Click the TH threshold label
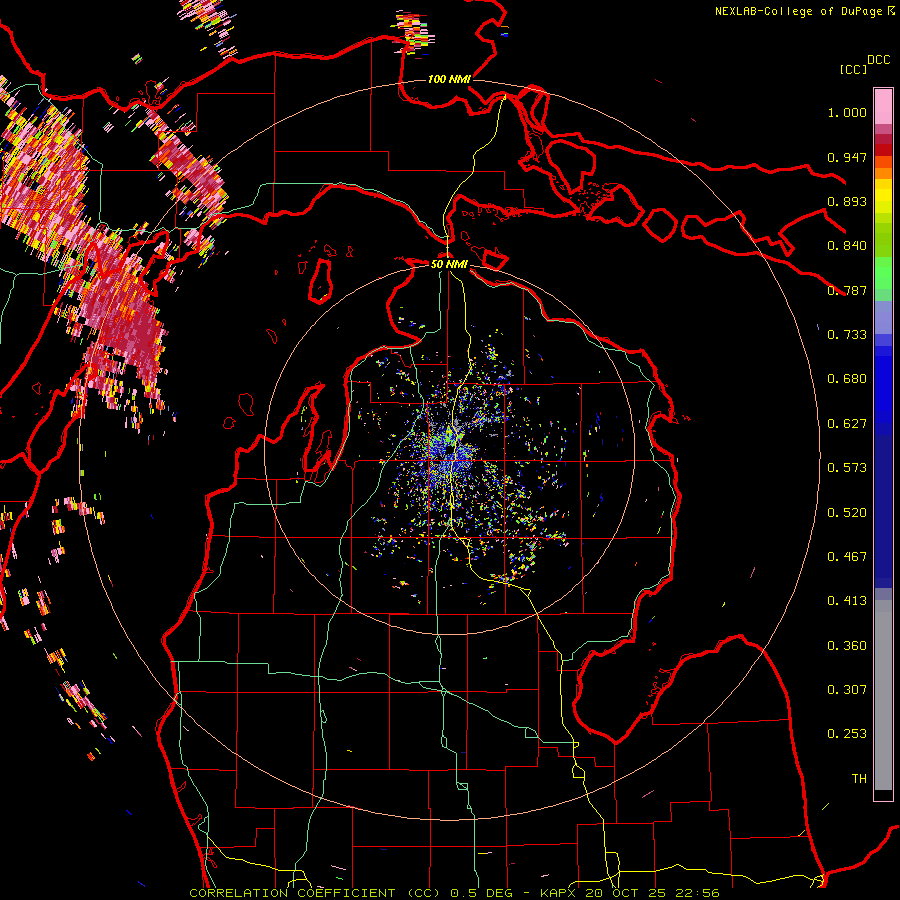This screenshot has height=900, width=900. [x=859, y=779]
